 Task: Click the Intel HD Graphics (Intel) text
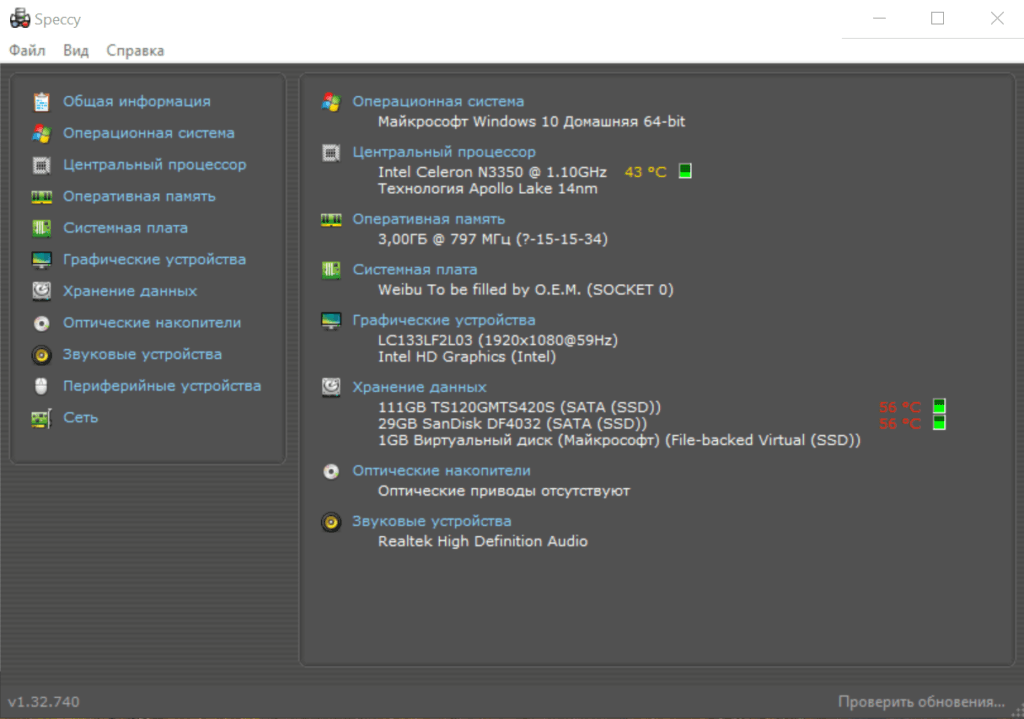467,357
